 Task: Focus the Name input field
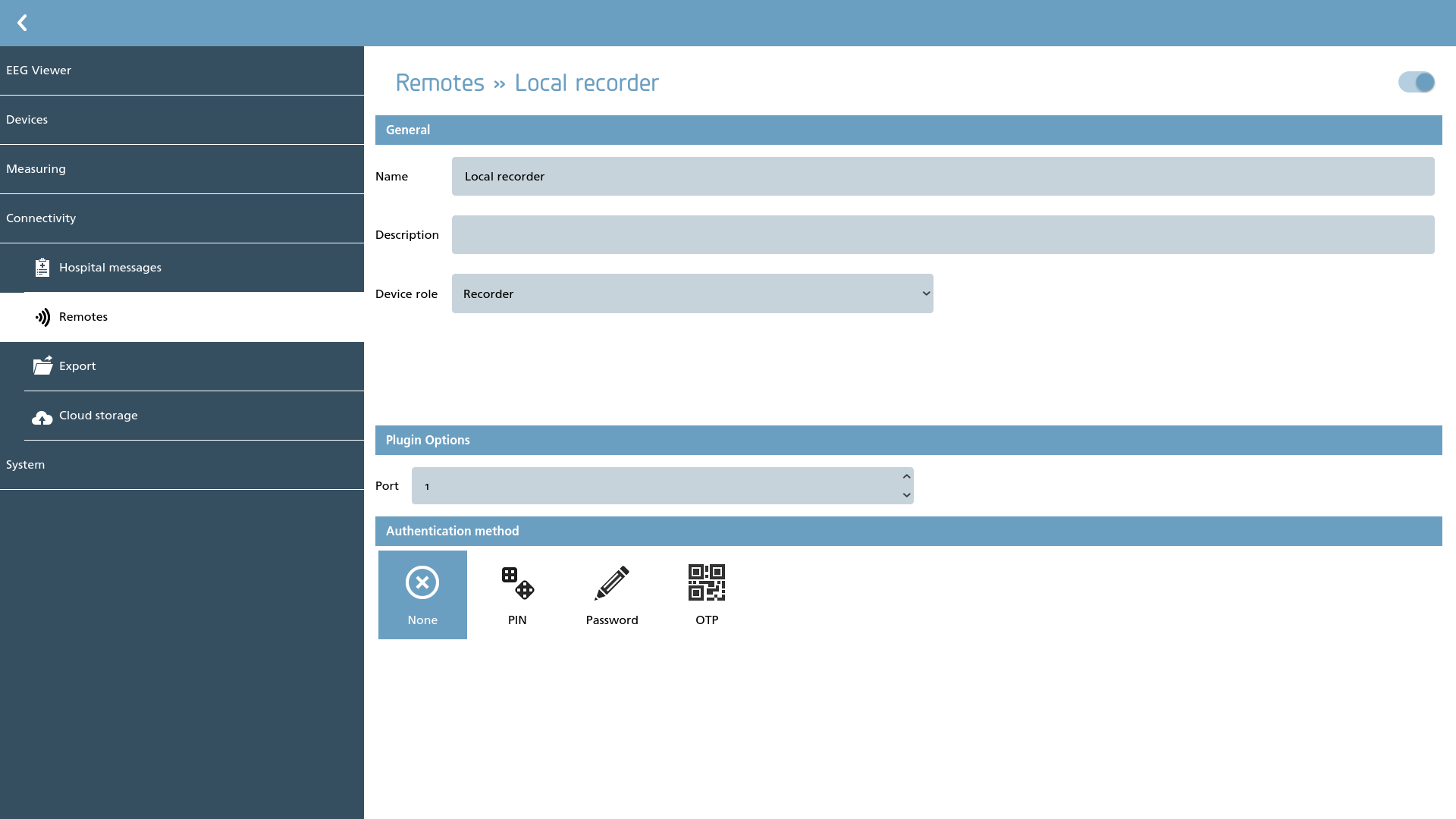(x=943, y=176)
